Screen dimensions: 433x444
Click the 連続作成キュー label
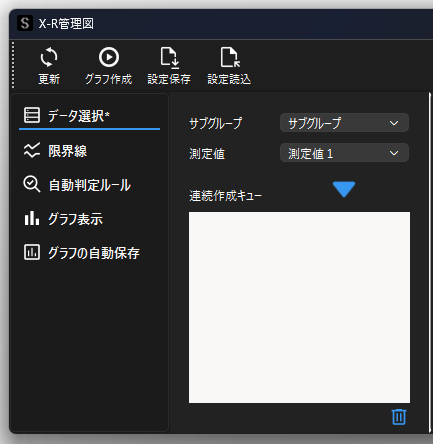(x=225, y=196)
